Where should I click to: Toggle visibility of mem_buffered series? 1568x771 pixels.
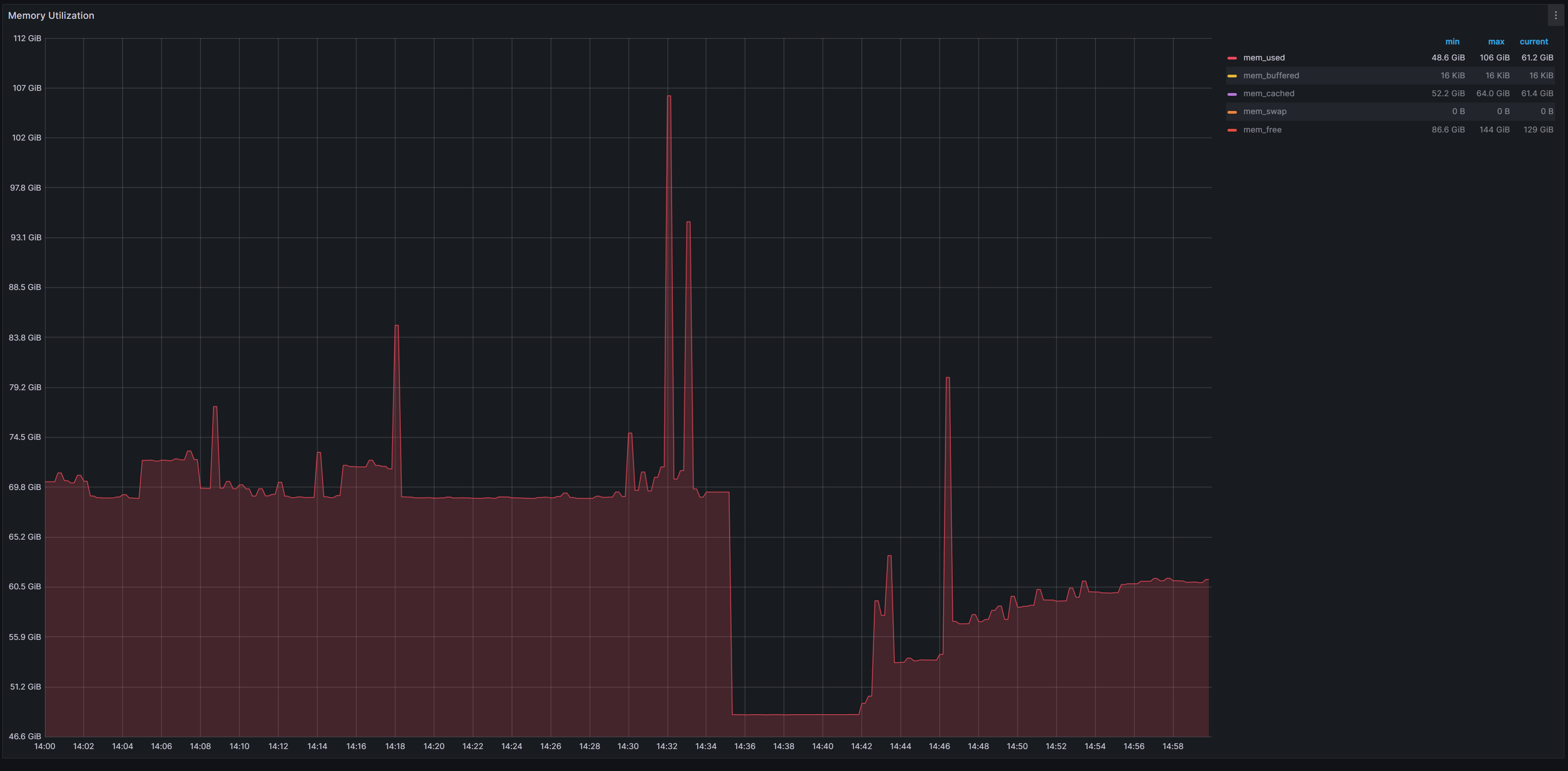tap(1271, 76)
